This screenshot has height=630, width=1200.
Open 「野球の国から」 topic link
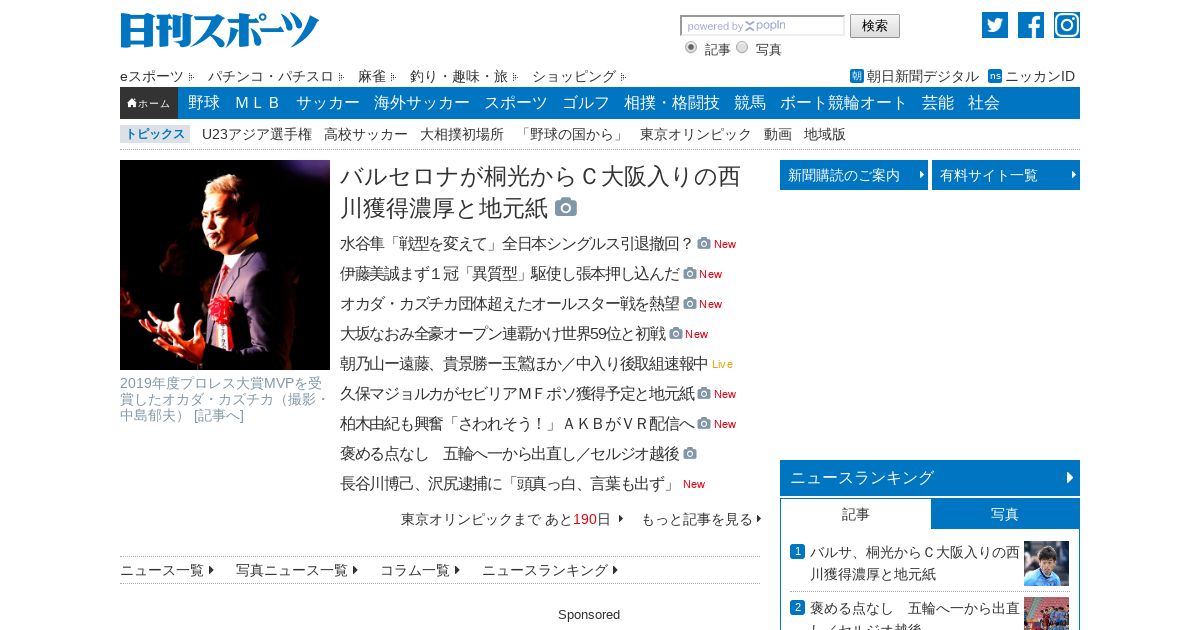pos(572,134)
